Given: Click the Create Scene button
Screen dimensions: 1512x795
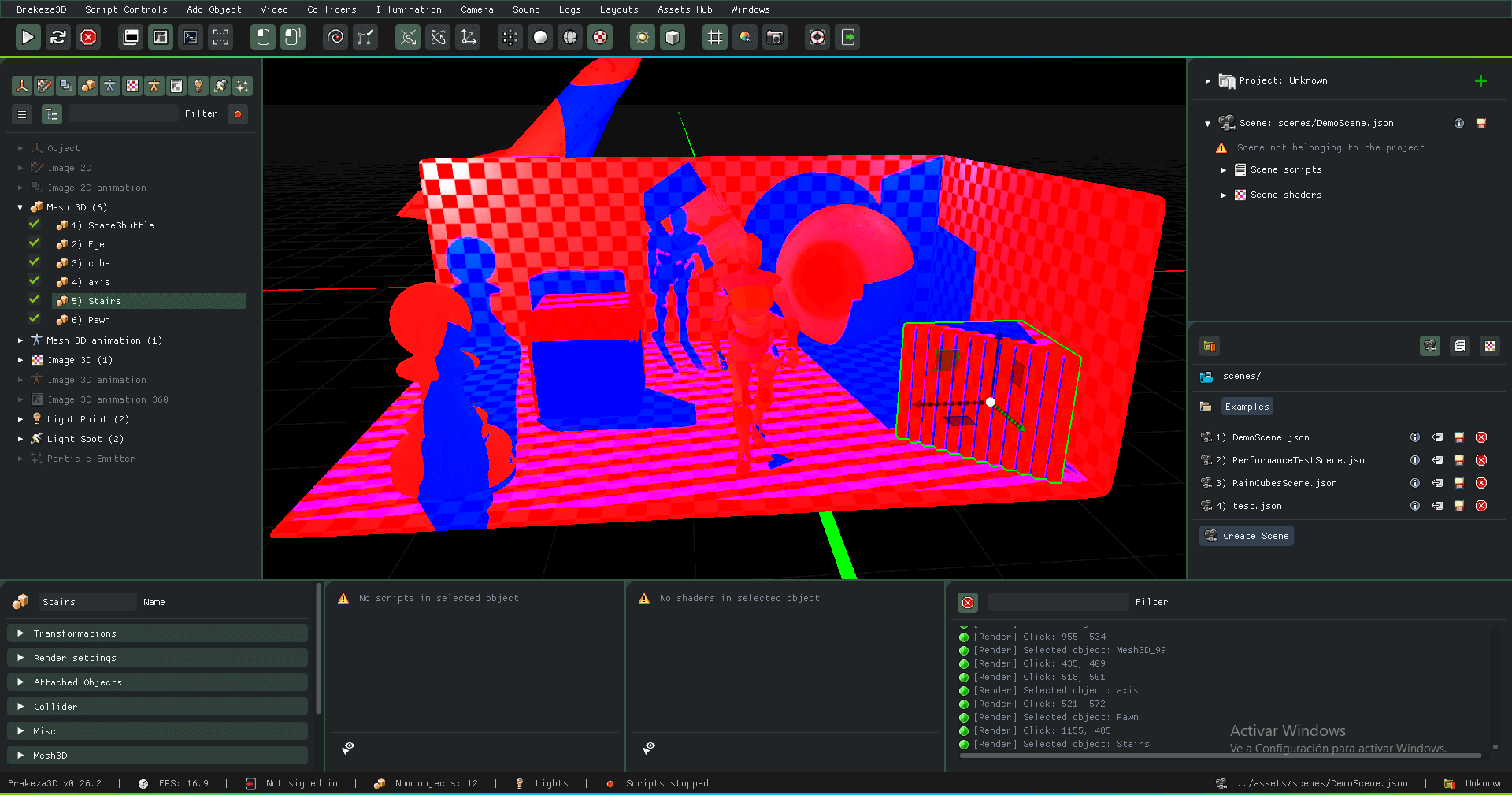Looking at the screenshot, I should pos(1247,536).
